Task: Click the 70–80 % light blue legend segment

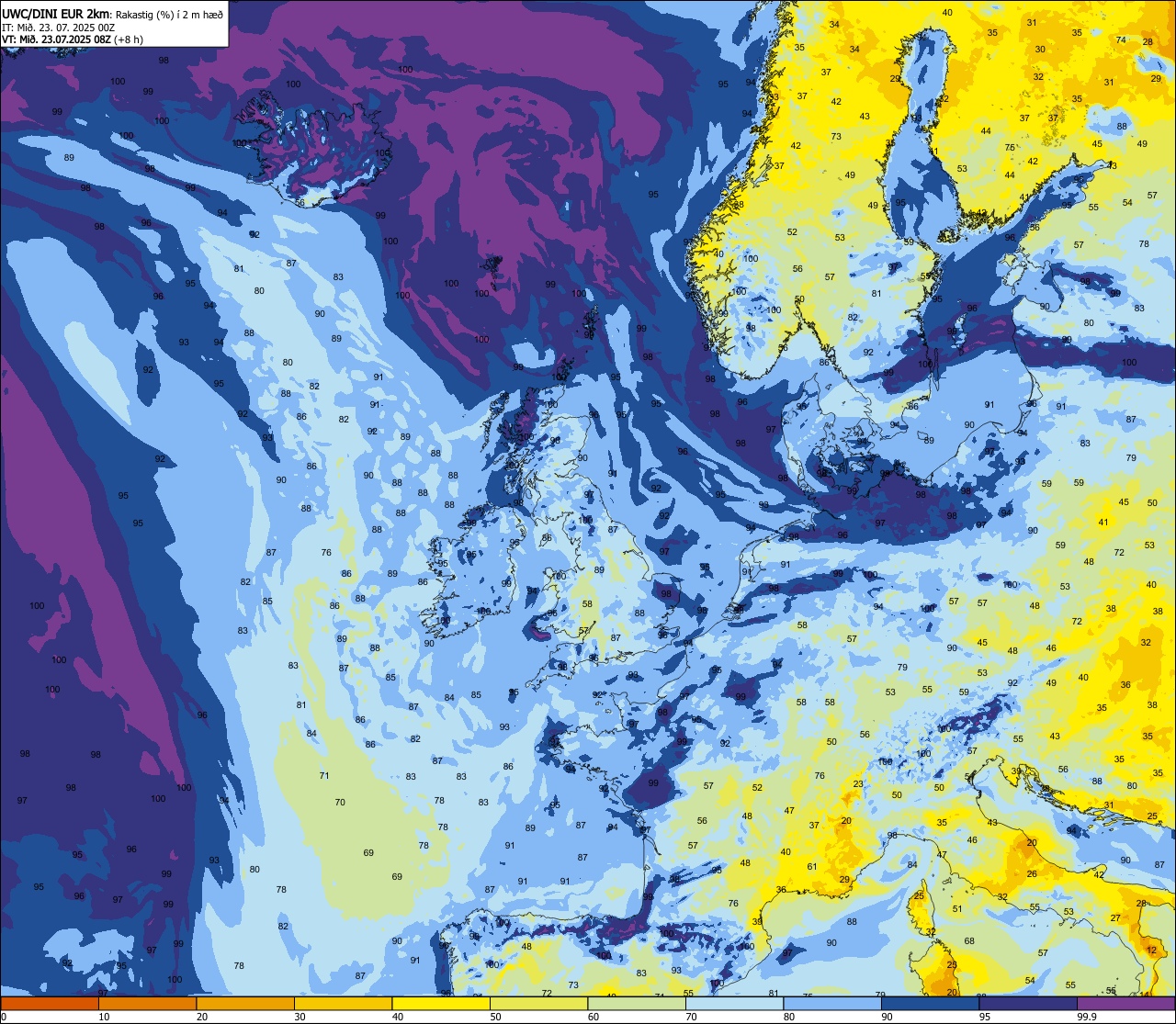Action: pos(734,1004)
